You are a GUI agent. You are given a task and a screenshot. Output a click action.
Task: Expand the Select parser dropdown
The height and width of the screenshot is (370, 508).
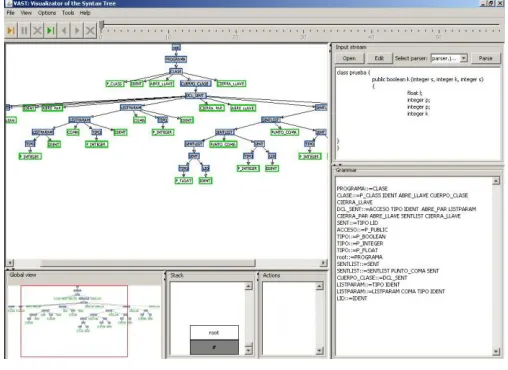463,58
